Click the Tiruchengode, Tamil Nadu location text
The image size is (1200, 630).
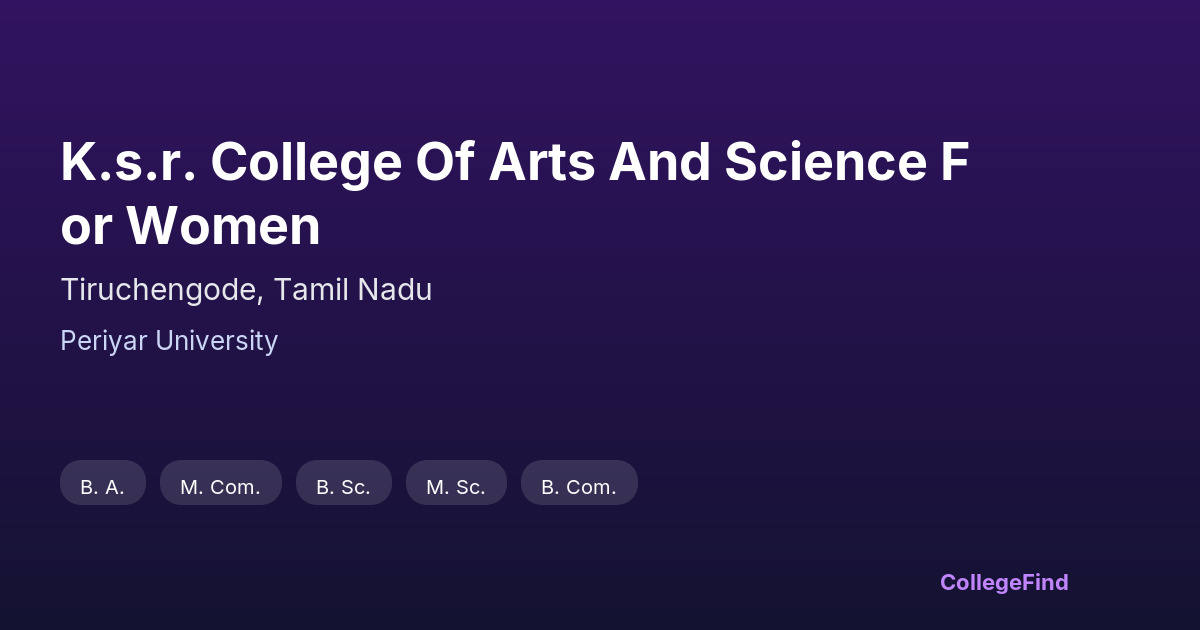pos(246,290)
